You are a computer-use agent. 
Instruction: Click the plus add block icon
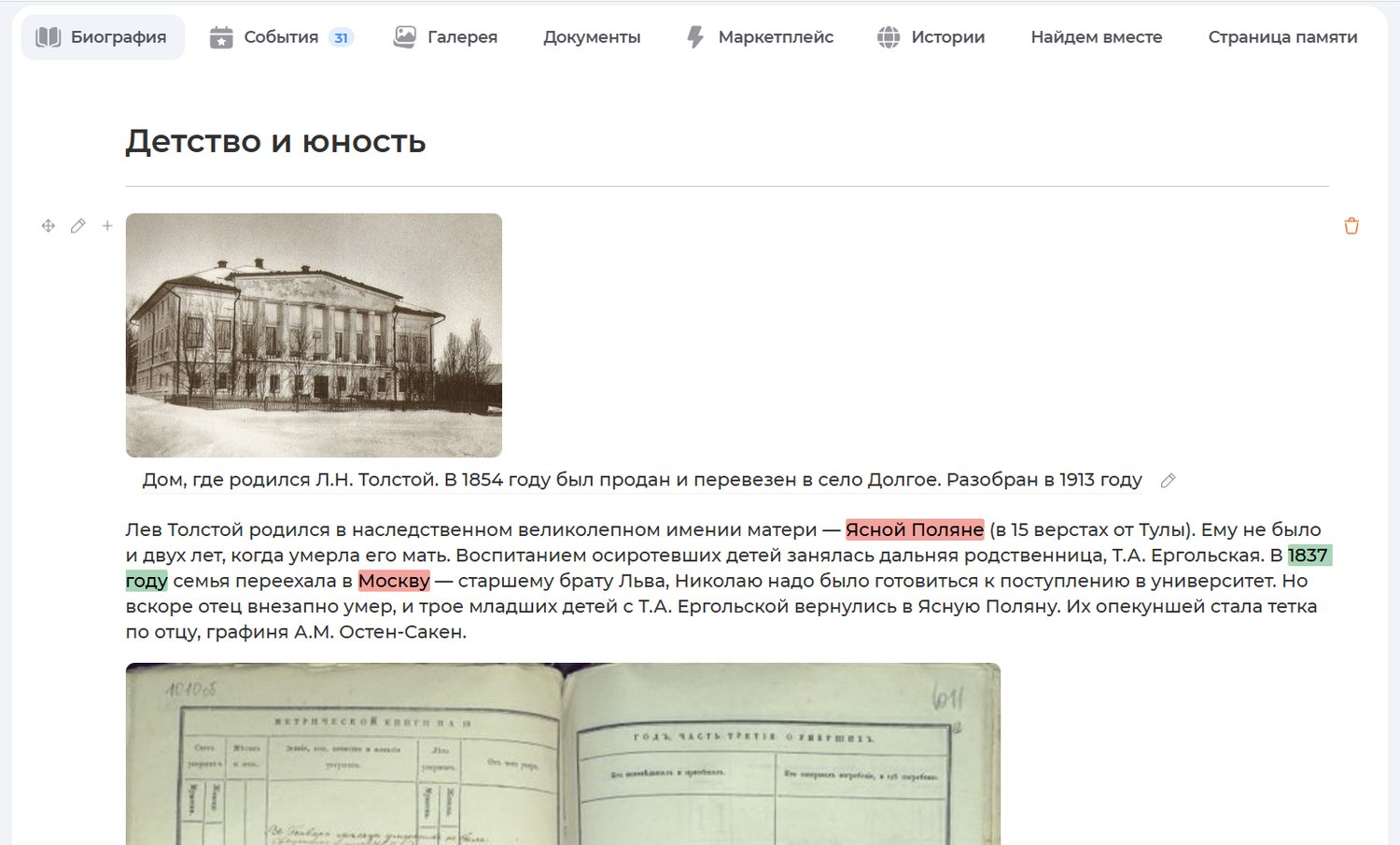coord(107,226)
